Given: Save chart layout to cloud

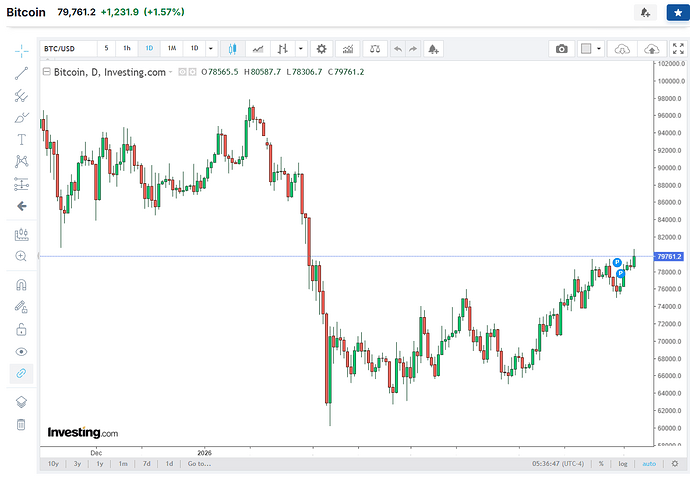Looking at the screenshot, I should (x=652, y=48).
